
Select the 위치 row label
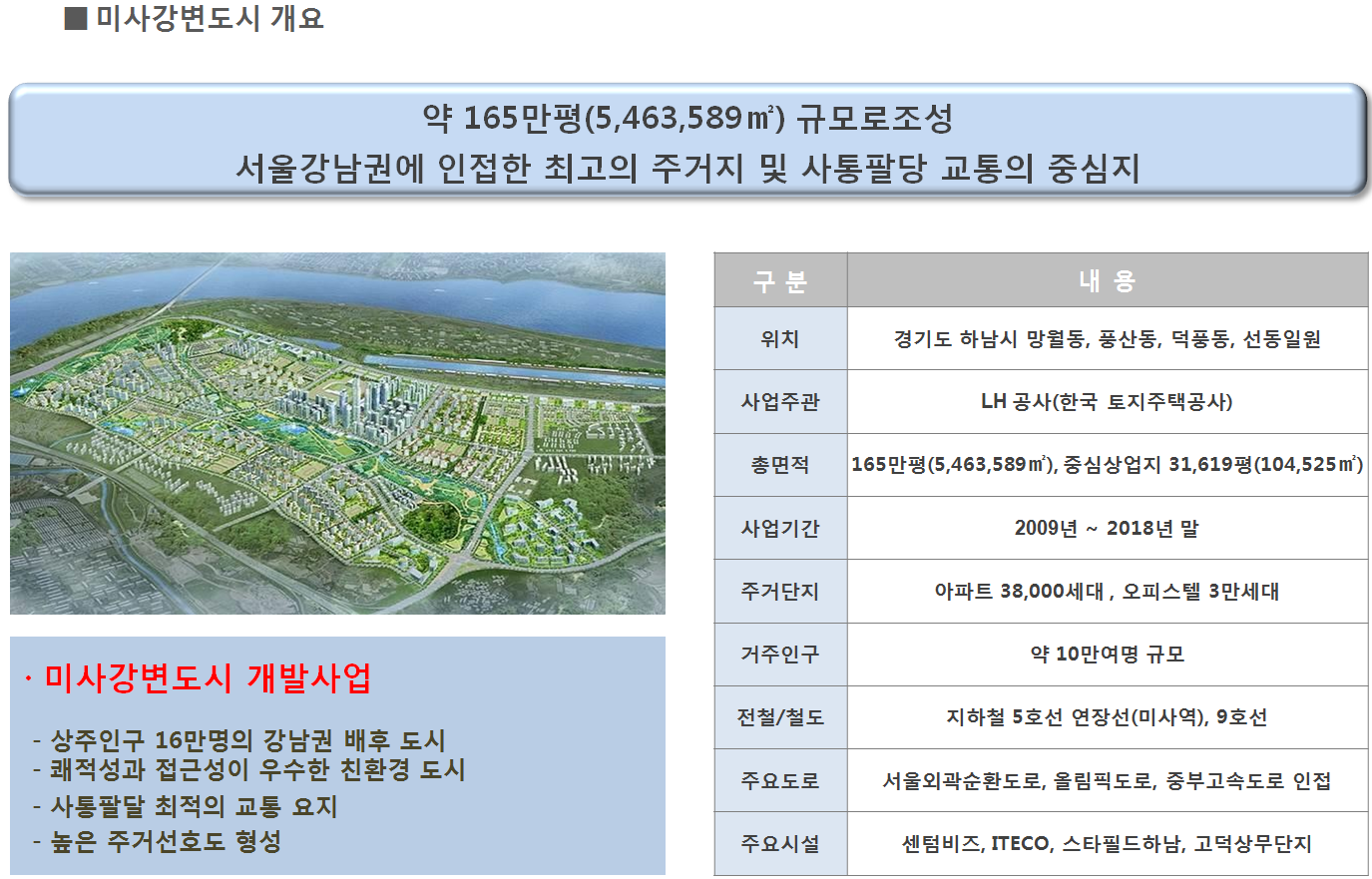[x=780, y=339]
